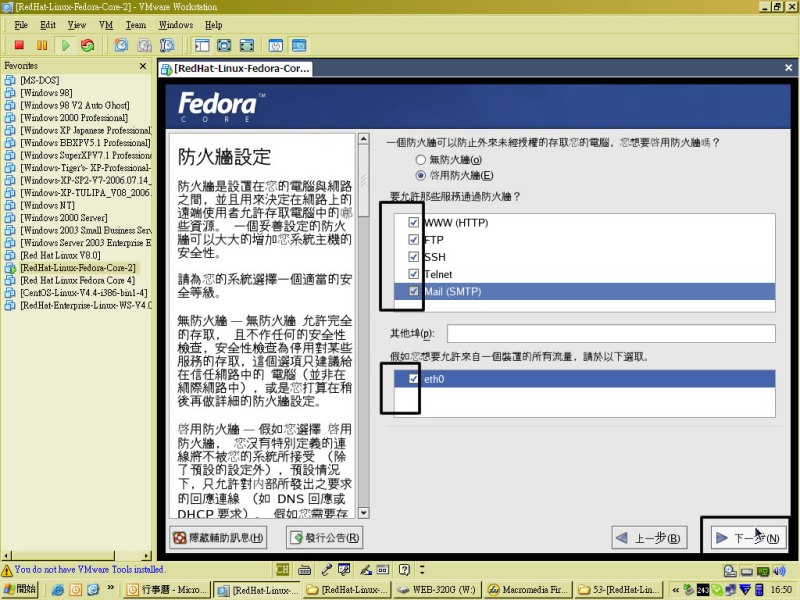Toggle the FTP service checkbox

(x=414, y=240)
